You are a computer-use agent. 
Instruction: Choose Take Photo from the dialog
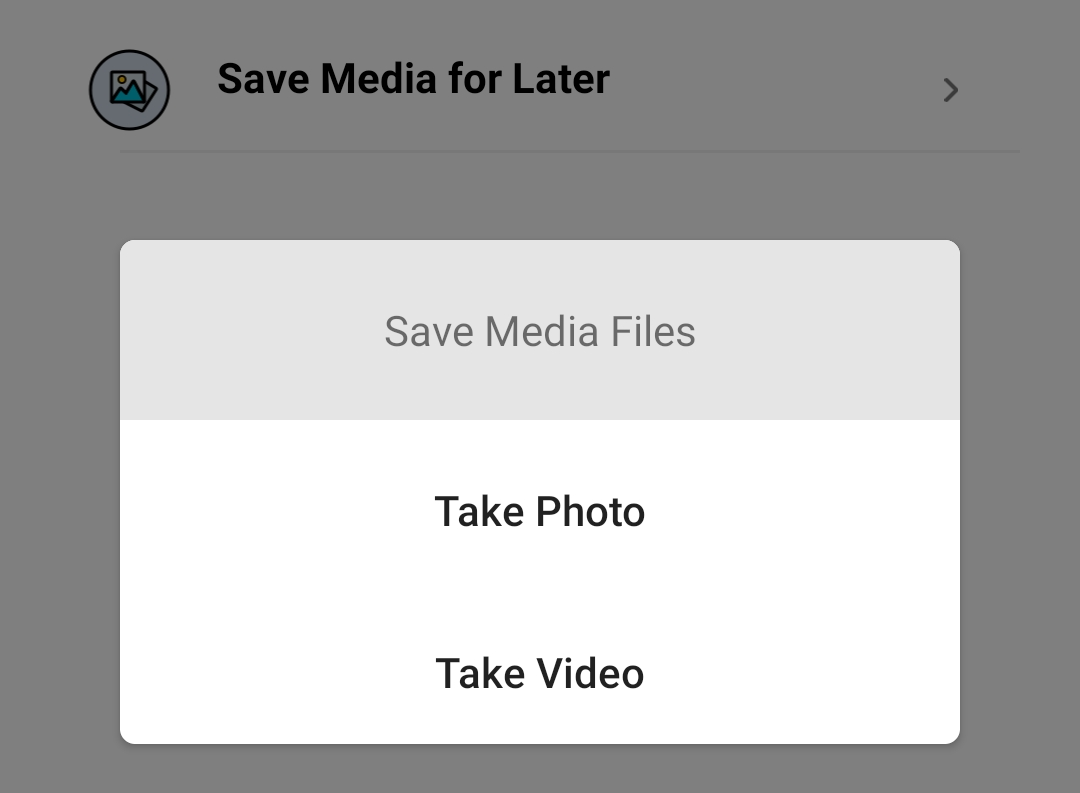(540, 512)
